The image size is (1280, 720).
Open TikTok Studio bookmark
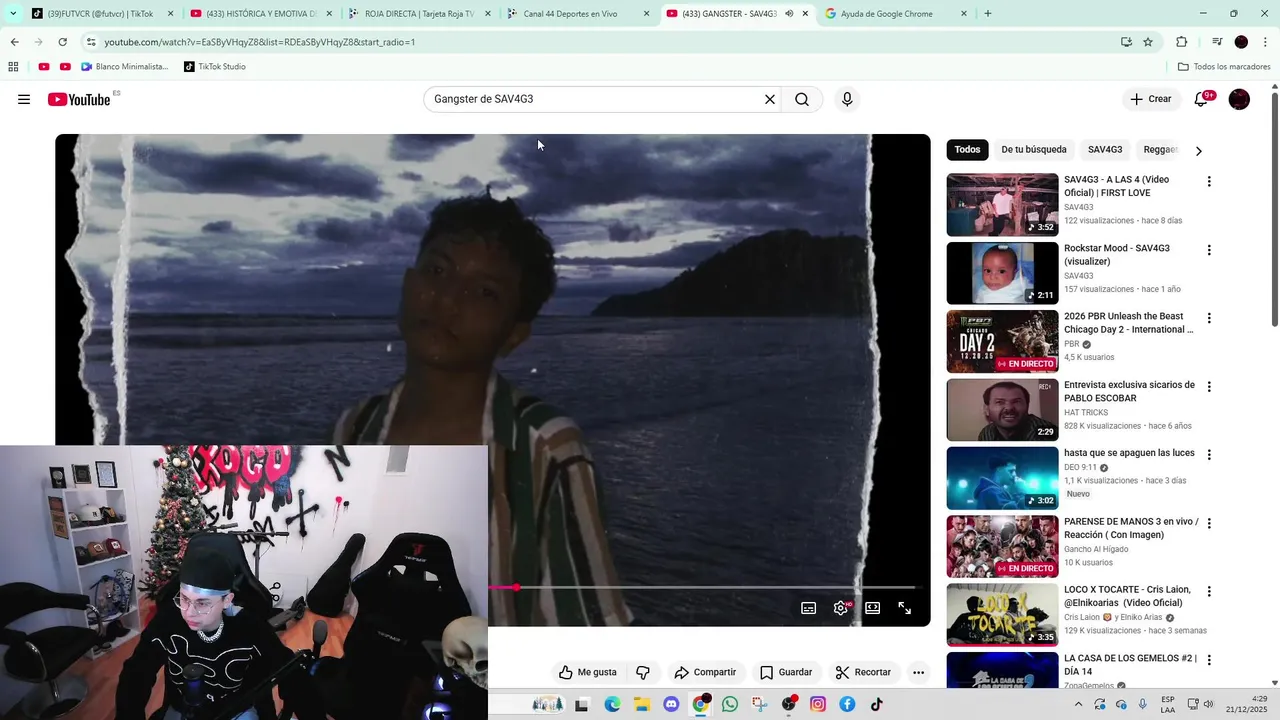(x=214, y=67)
